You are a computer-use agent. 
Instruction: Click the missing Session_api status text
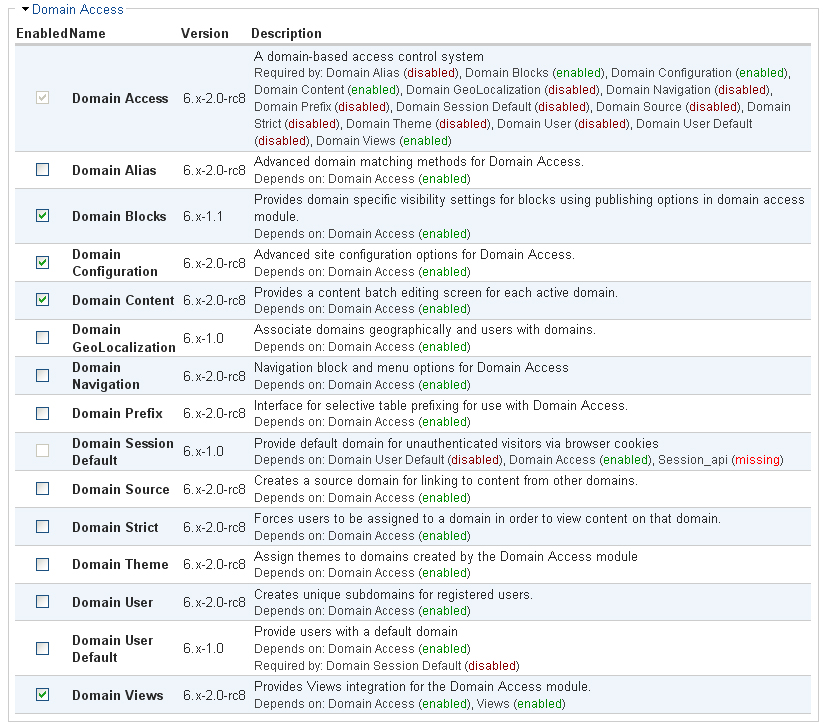tap(757, 461)
